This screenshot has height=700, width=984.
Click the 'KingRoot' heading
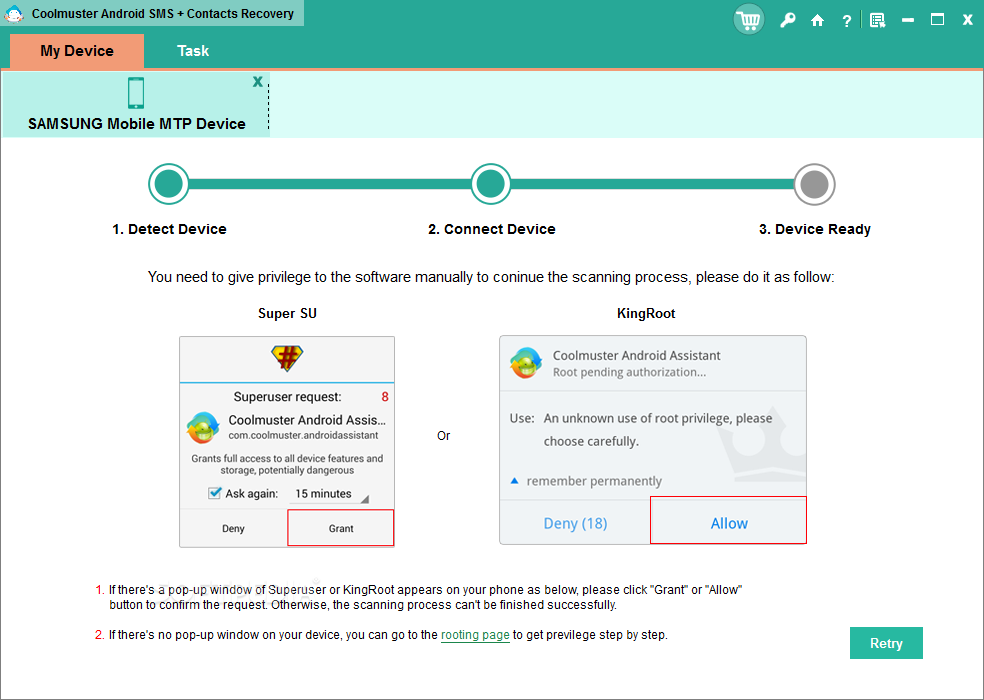646,313
